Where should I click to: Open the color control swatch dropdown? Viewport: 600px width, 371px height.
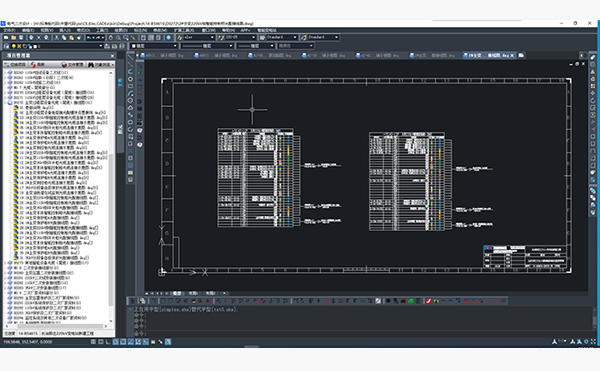[154, 46]
